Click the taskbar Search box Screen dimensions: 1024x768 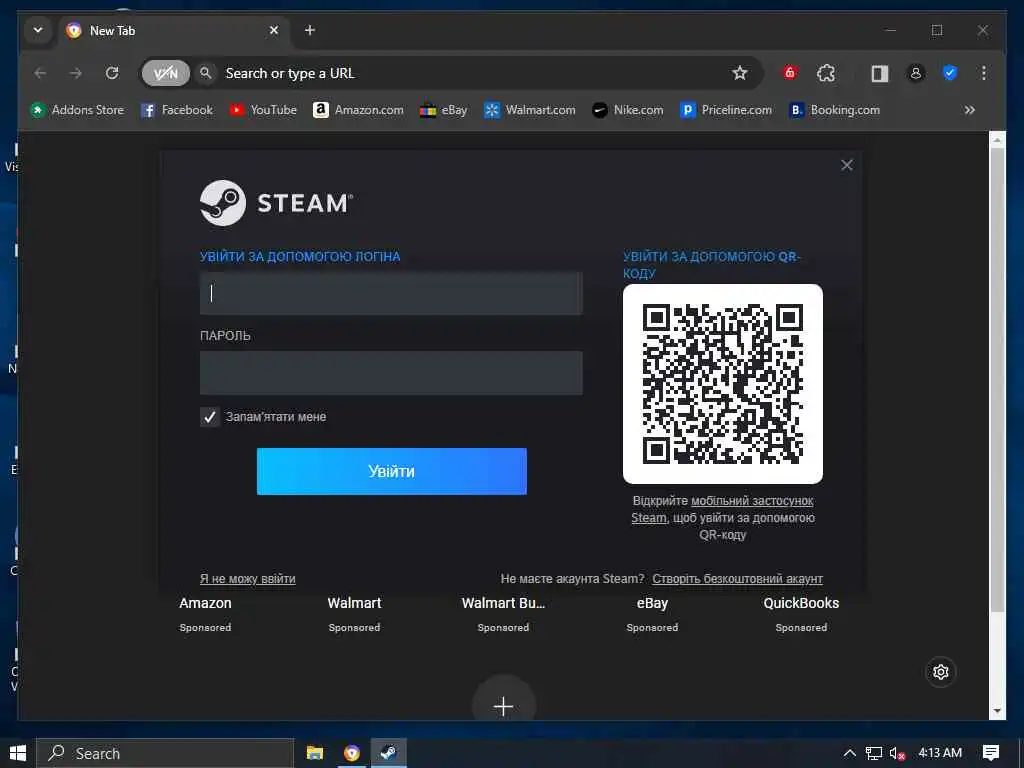[165, 753]
